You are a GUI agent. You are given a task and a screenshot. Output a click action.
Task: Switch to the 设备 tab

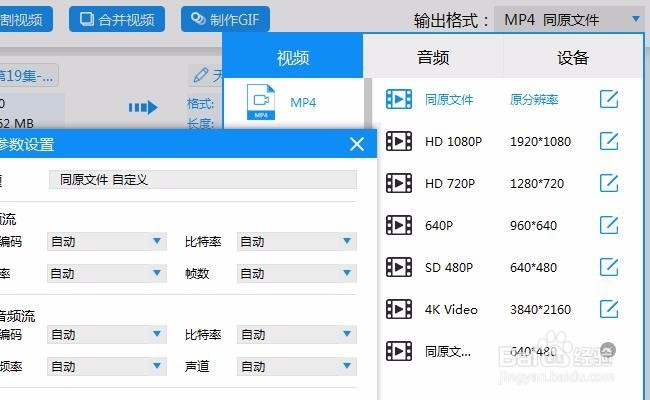click(573, 57)
